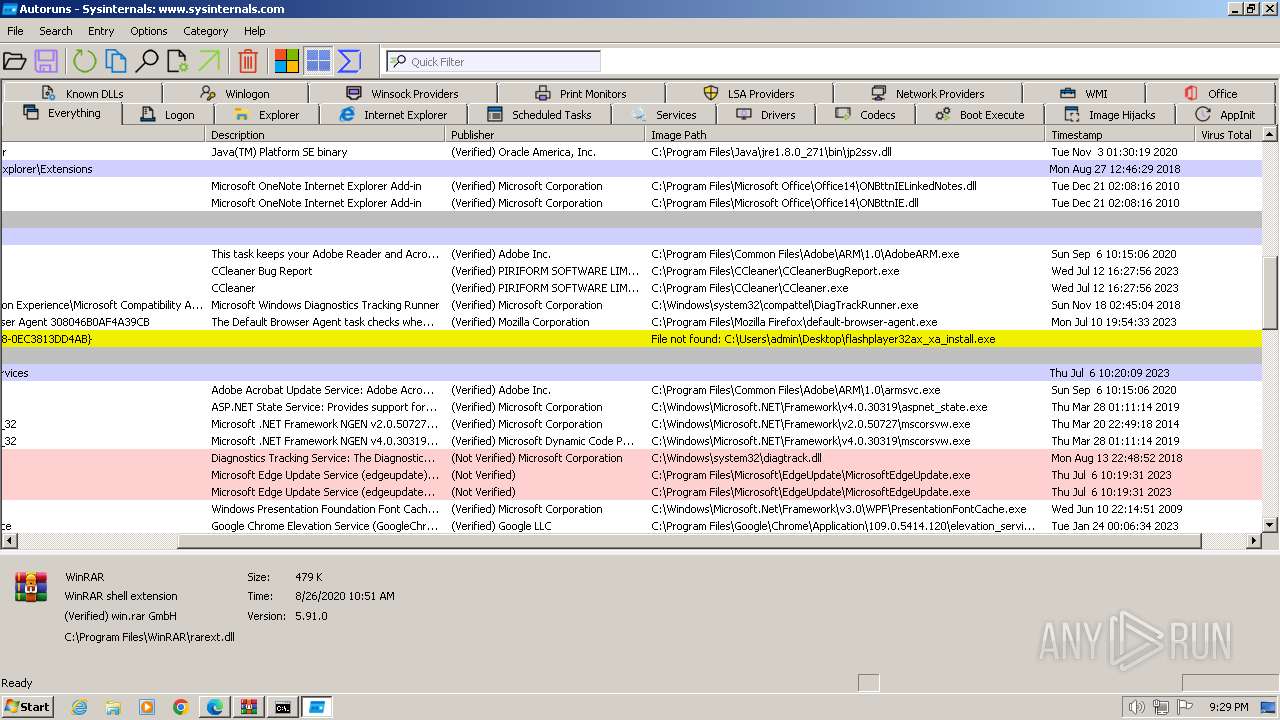Select the Diagnostics Tracking Service row
The width and height of the screenshot is (1280, 720).
click(631, 458)
